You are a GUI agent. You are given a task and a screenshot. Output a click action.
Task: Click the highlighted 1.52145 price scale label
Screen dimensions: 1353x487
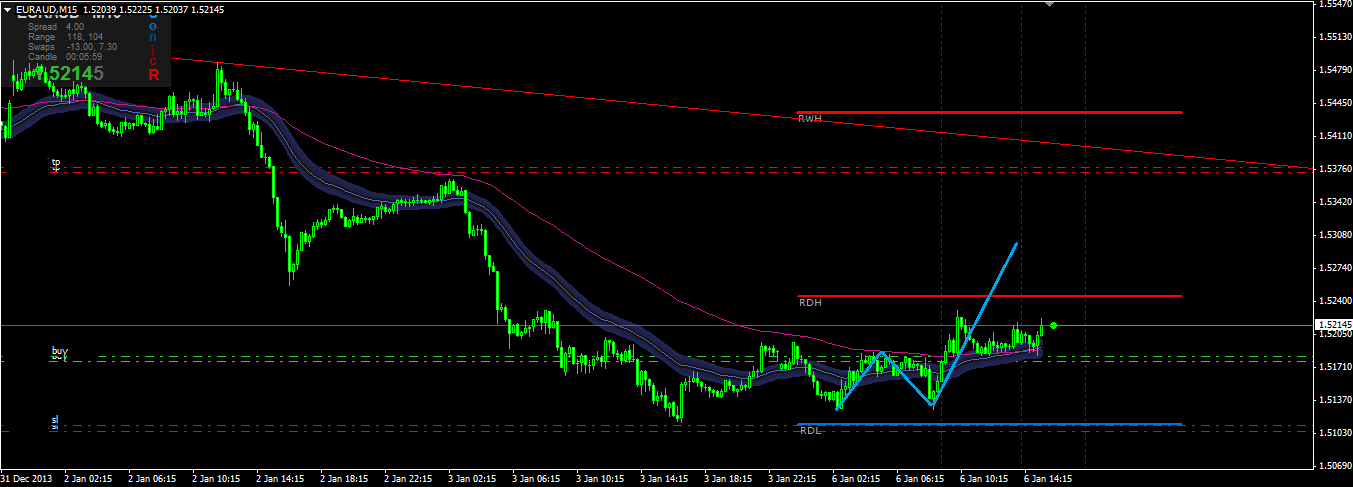1334,325
